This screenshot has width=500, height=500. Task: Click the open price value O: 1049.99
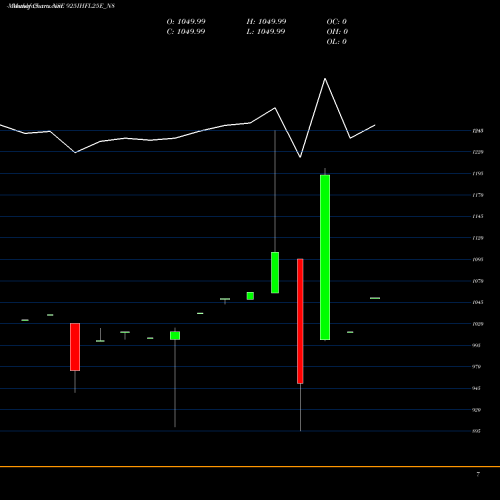(186, 22)
